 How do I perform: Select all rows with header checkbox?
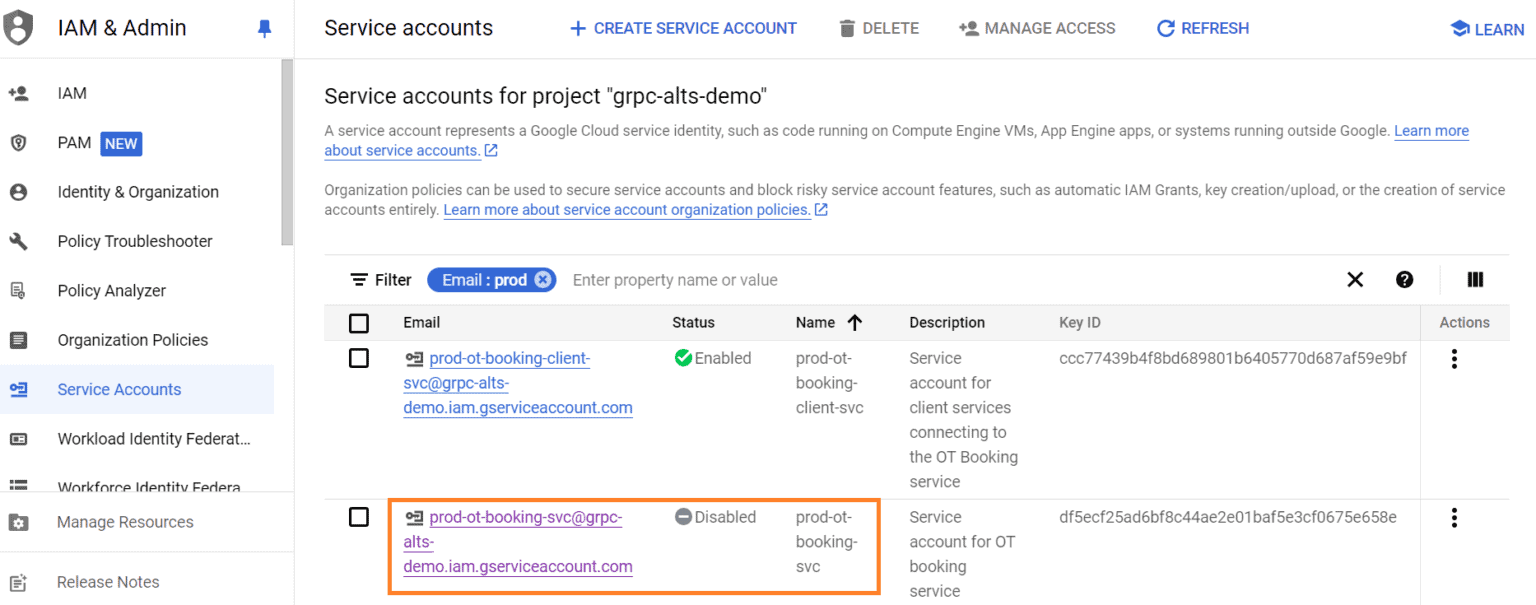(359, 323)
